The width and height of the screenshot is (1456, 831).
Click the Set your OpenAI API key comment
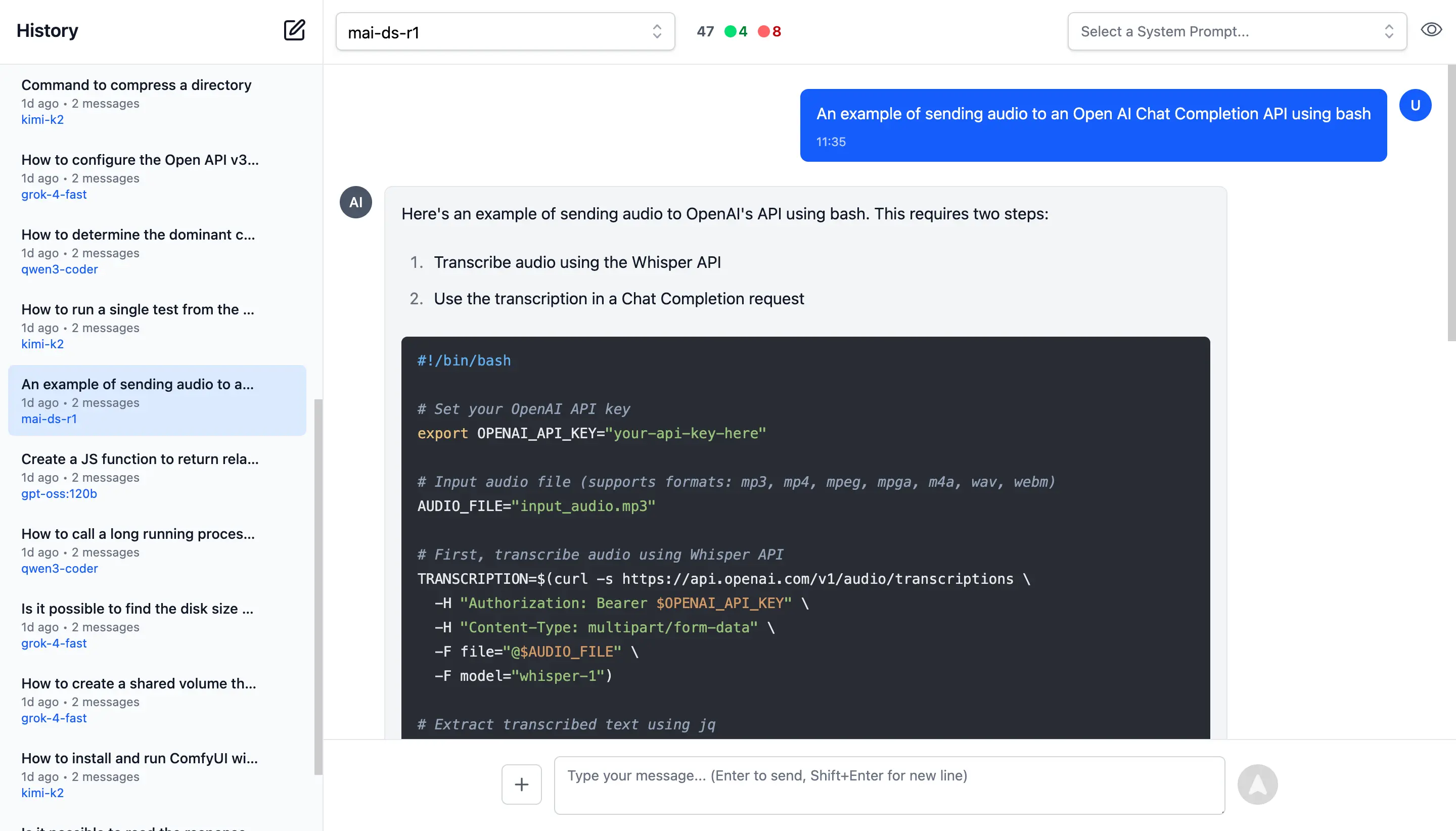(x=523, y=409)
